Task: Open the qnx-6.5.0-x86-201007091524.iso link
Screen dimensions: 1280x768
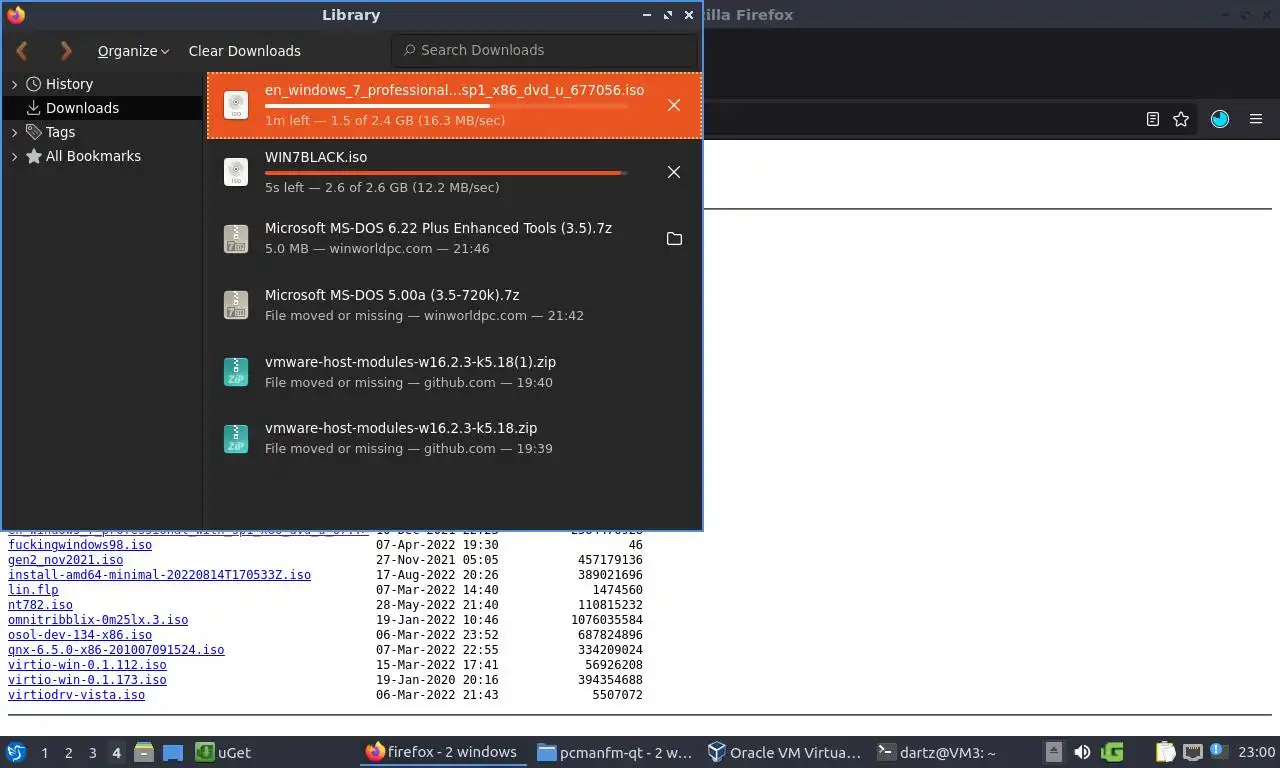Action: coord(116,650)
